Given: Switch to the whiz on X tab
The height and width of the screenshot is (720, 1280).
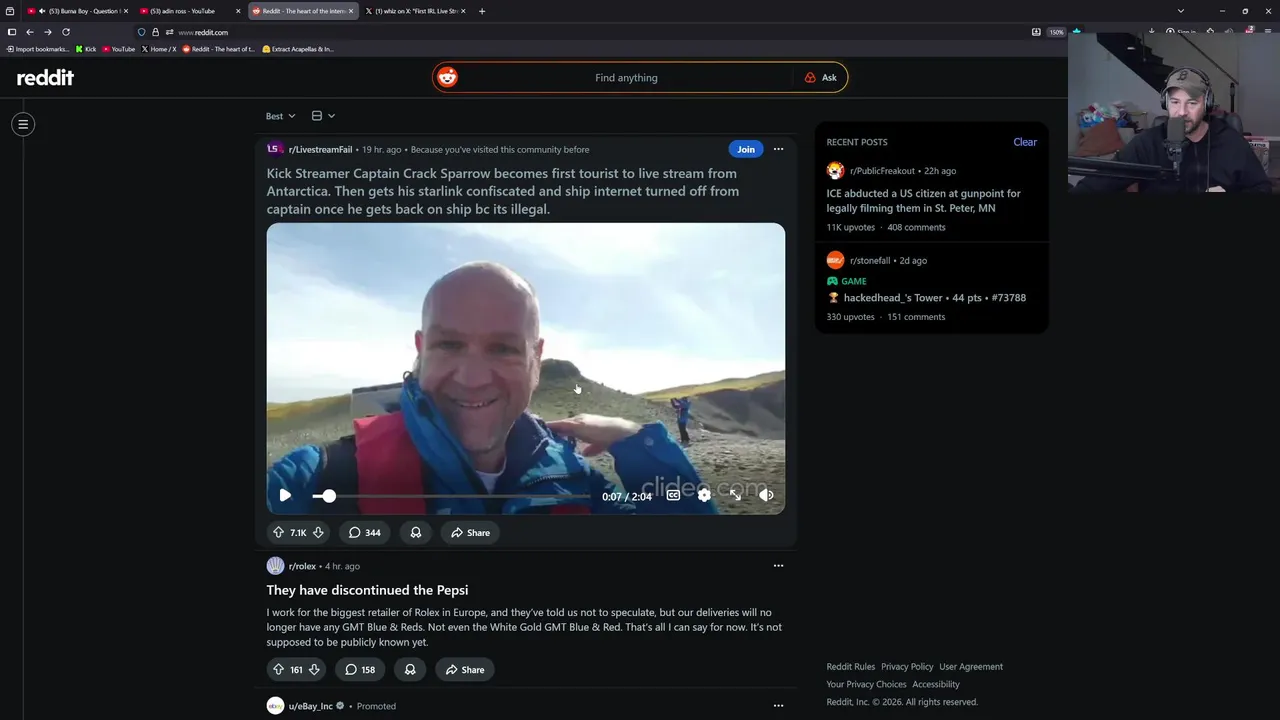Looking at the screenshot, I should (414, 11).
